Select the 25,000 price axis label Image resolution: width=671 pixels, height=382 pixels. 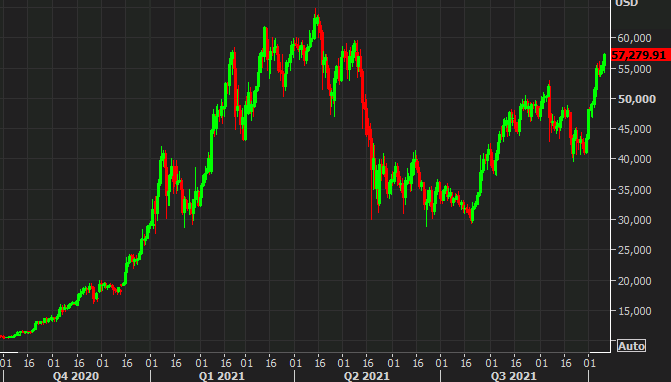click(634, 250)
